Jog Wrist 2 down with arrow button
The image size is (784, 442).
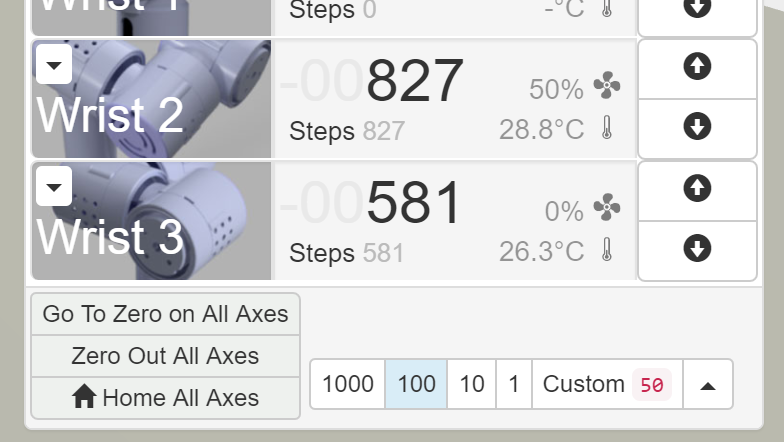(x=698, y=129)
